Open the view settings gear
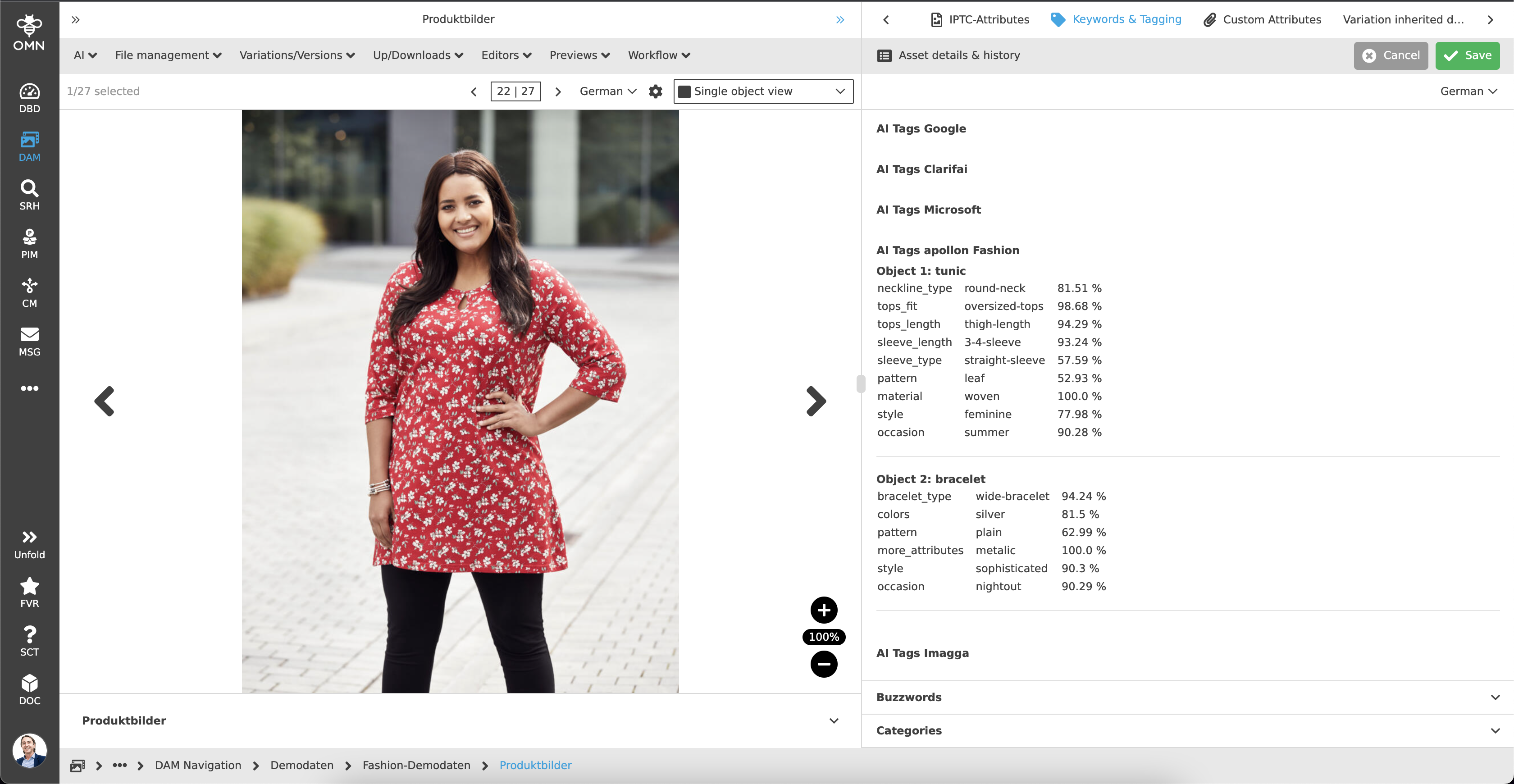 [x=655, y=91]
